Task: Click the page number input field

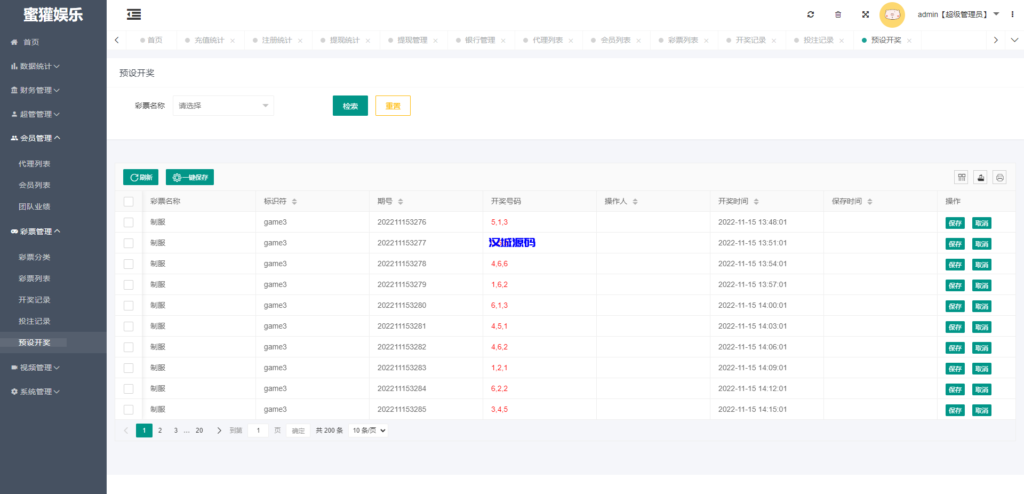Action: (x=258, y=430)
